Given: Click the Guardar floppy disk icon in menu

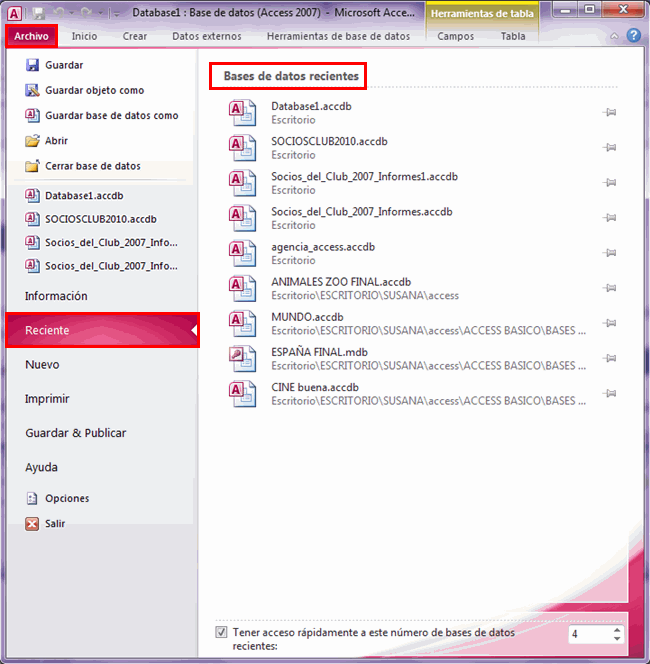Looking at the screenshot, I should (x=32, y=65).
